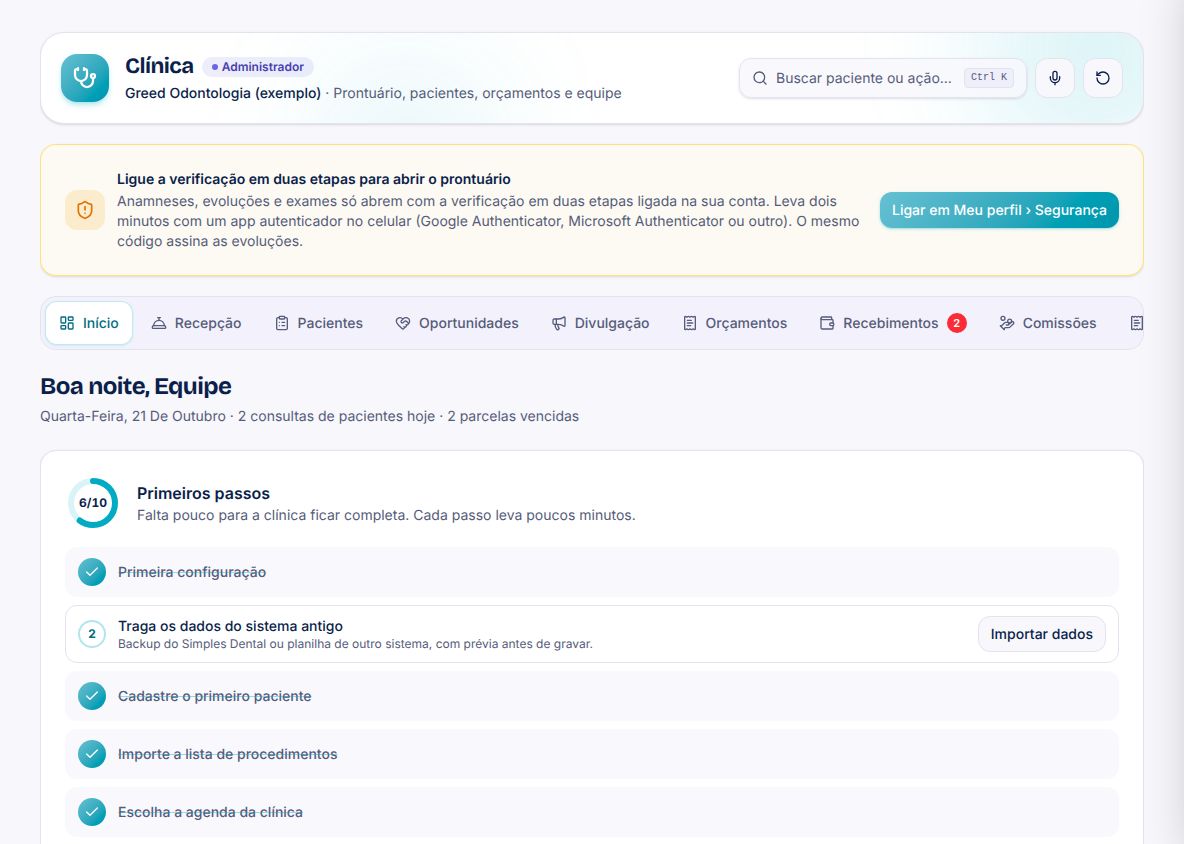
Task: Click the 2 consultas de pacientes hoje text
Action: [x=337, y=416]
